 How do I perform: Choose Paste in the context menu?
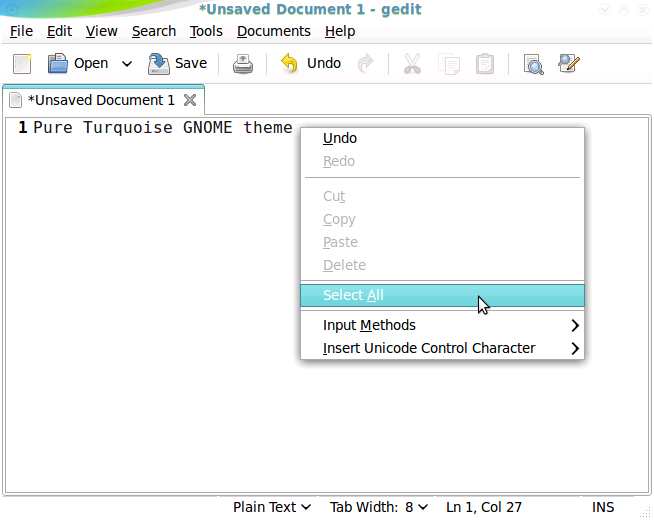pyautogui.click(x=443, y=242)
